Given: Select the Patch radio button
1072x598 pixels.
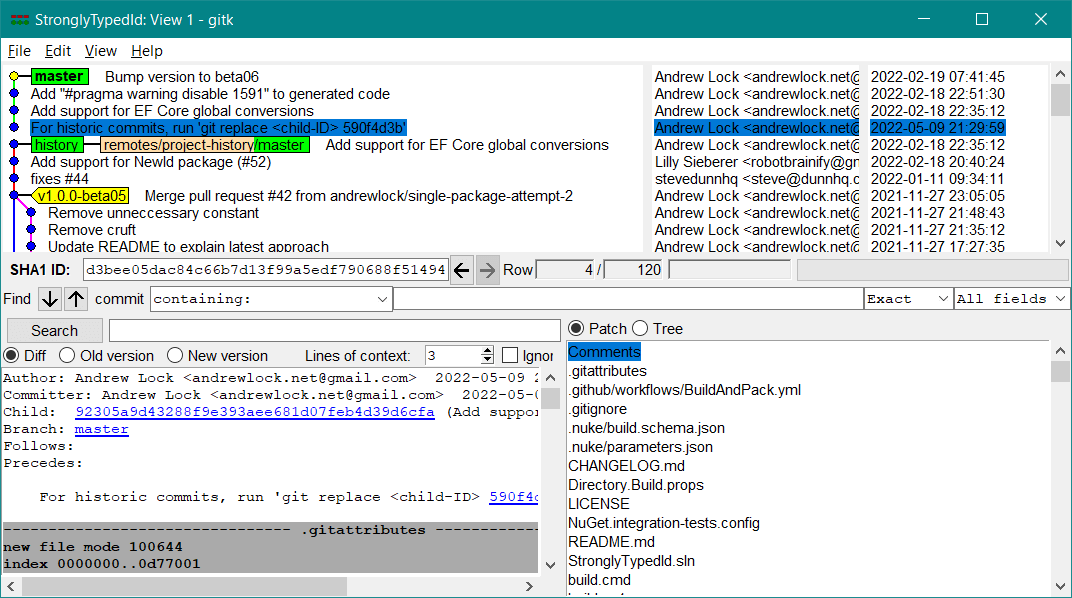Looking at the screenshot, I should pyautogui.click(x=576, y=329).
